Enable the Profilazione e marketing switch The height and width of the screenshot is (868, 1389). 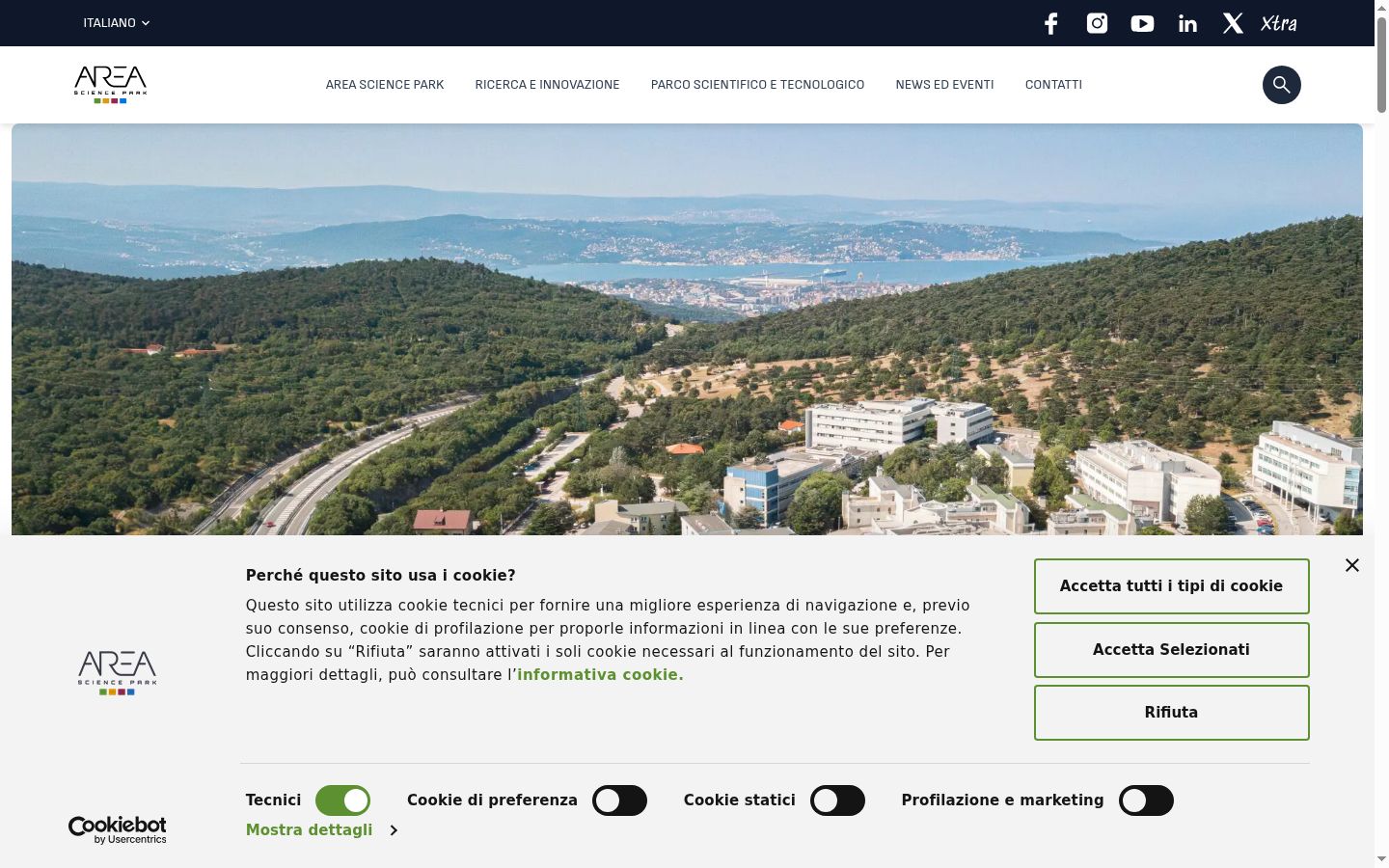coord(1146,800)
